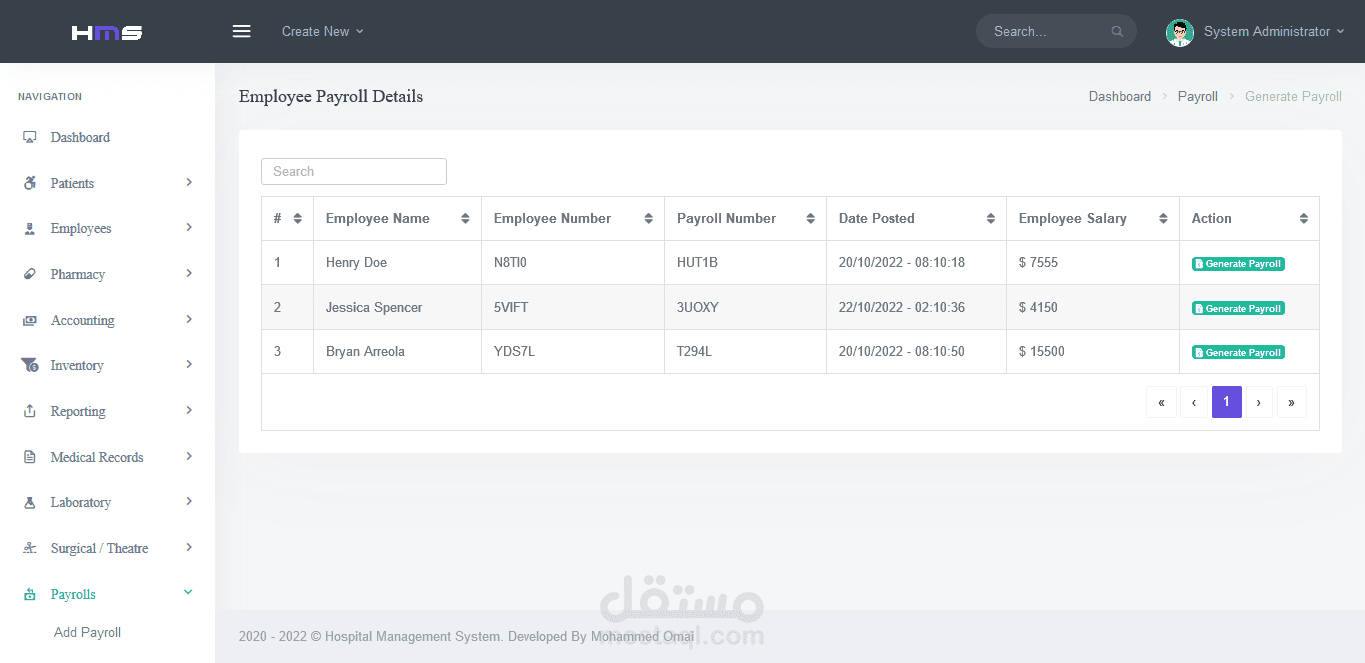Click the System Administrator avatar image

coord(1180,32)
